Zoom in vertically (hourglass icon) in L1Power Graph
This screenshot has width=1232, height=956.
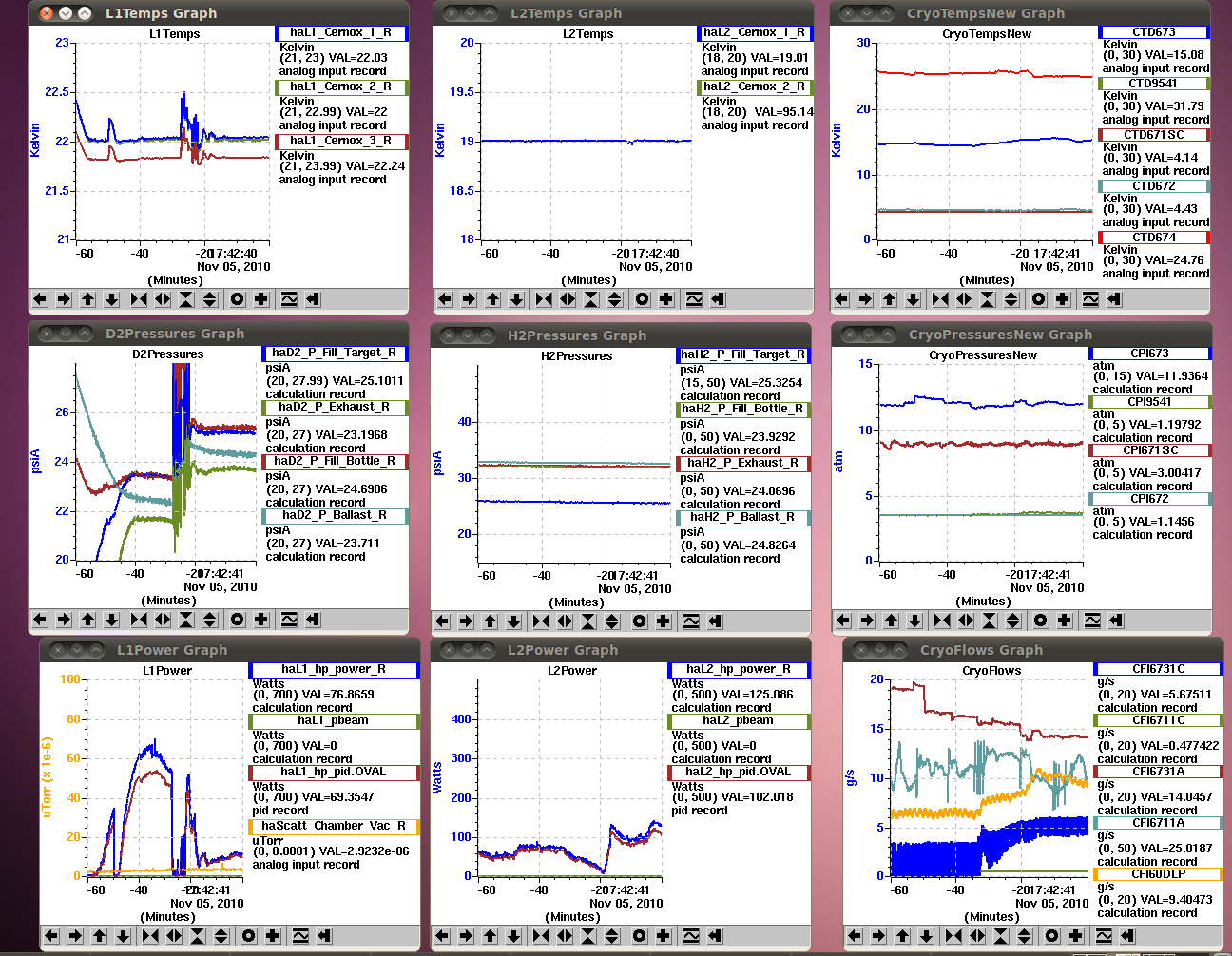198,936
